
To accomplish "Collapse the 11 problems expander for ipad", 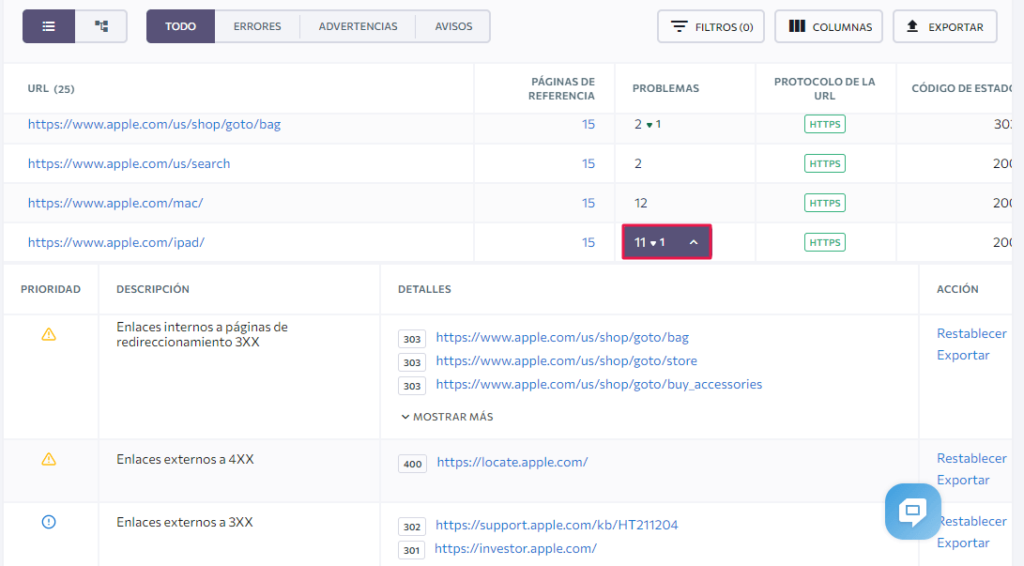I will (x=667, y=242).
